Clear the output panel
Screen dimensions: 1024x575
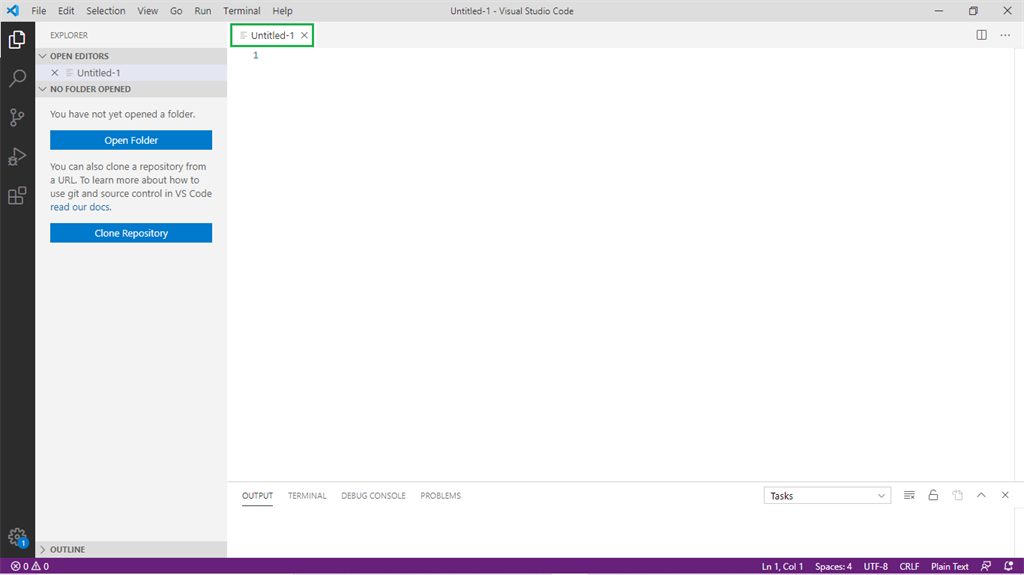coord(909,495)
